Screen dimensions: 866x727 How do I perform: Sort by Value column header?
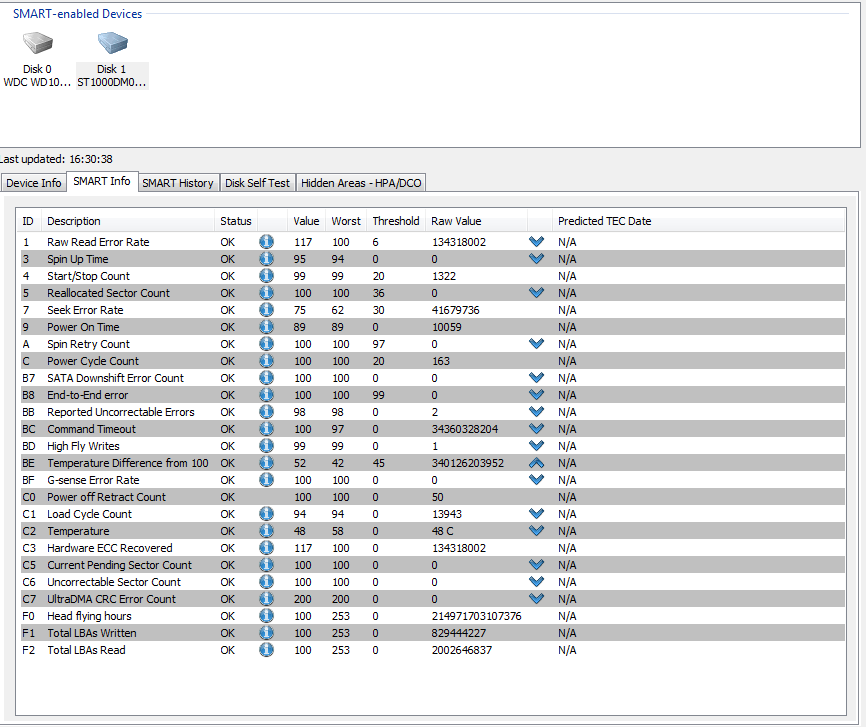(307, 221)
